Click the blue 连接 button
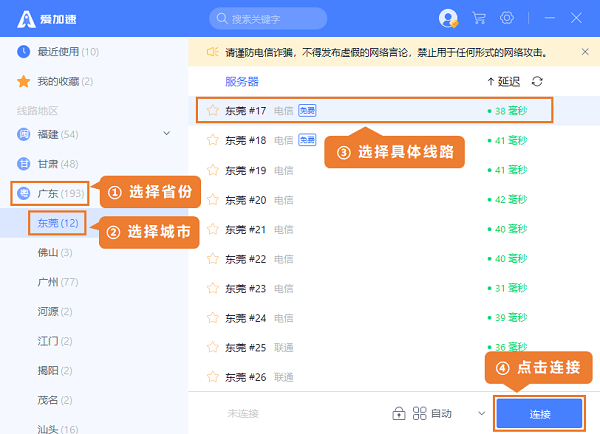 pos(539,414)
